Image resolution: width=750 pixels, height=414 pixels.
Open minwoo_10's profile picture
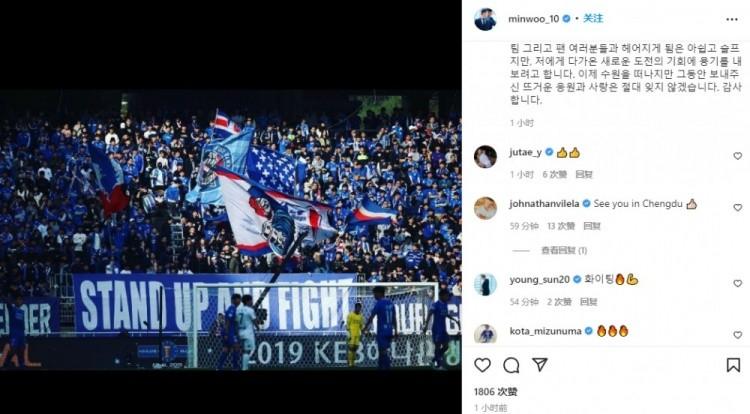click(485, 19)
